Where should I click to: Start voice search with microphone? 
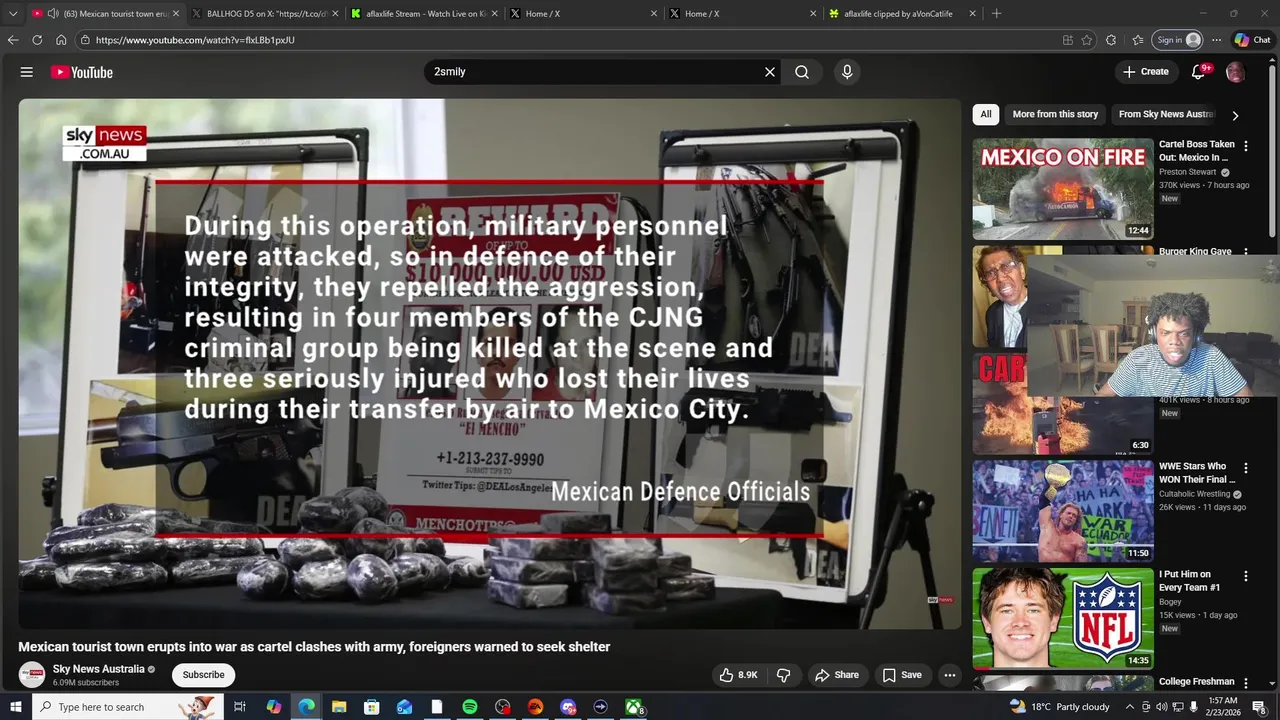pyautogui.click(x=847, y=72)
